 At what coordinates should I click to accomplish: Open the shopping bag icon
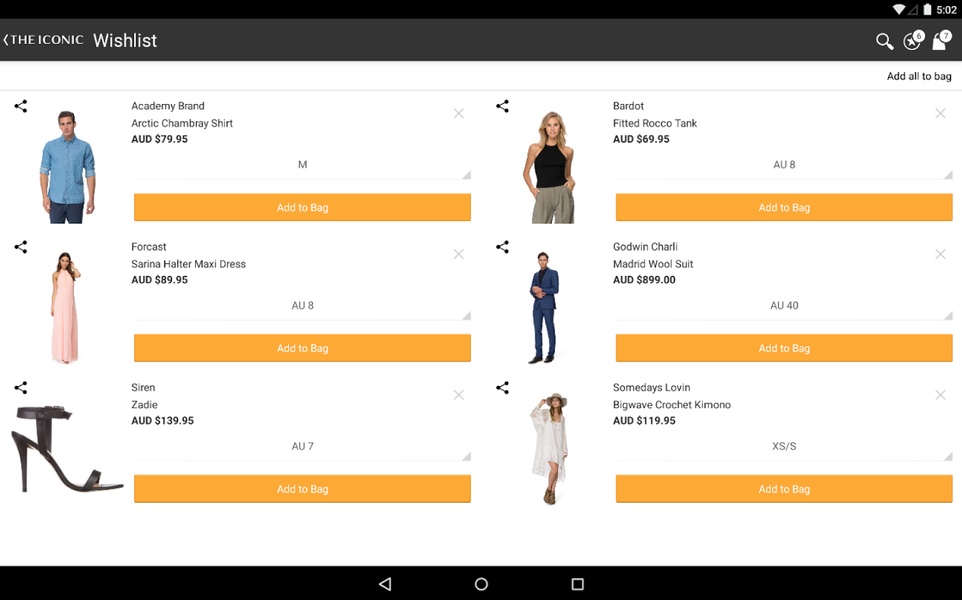[941, 40]
